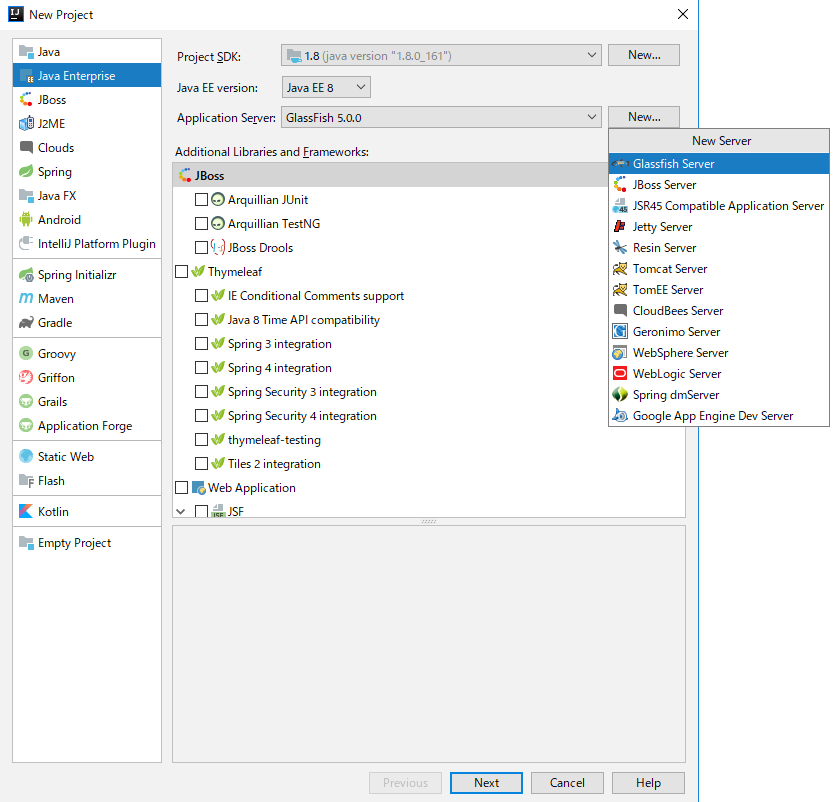Click the Jetty Server icon
833x802 pixels.
coord(620,227)
